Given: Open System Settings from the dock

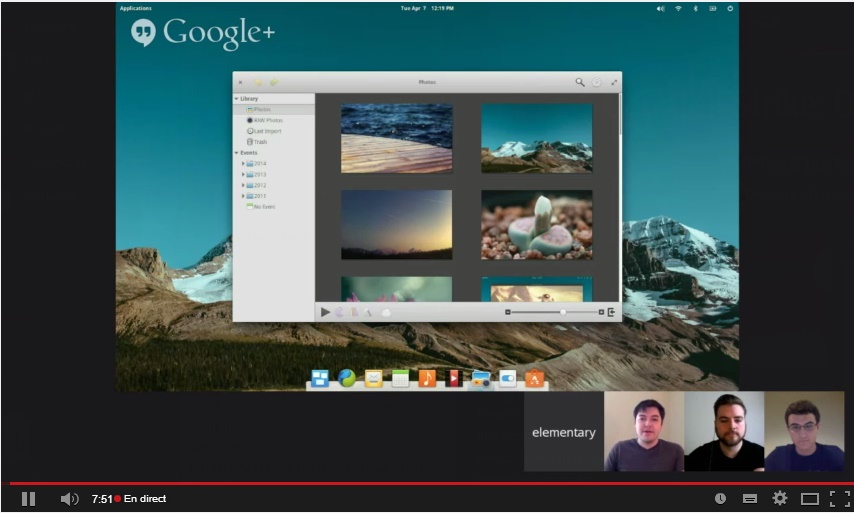Looking at the screenshot, I should click(508, 379).
